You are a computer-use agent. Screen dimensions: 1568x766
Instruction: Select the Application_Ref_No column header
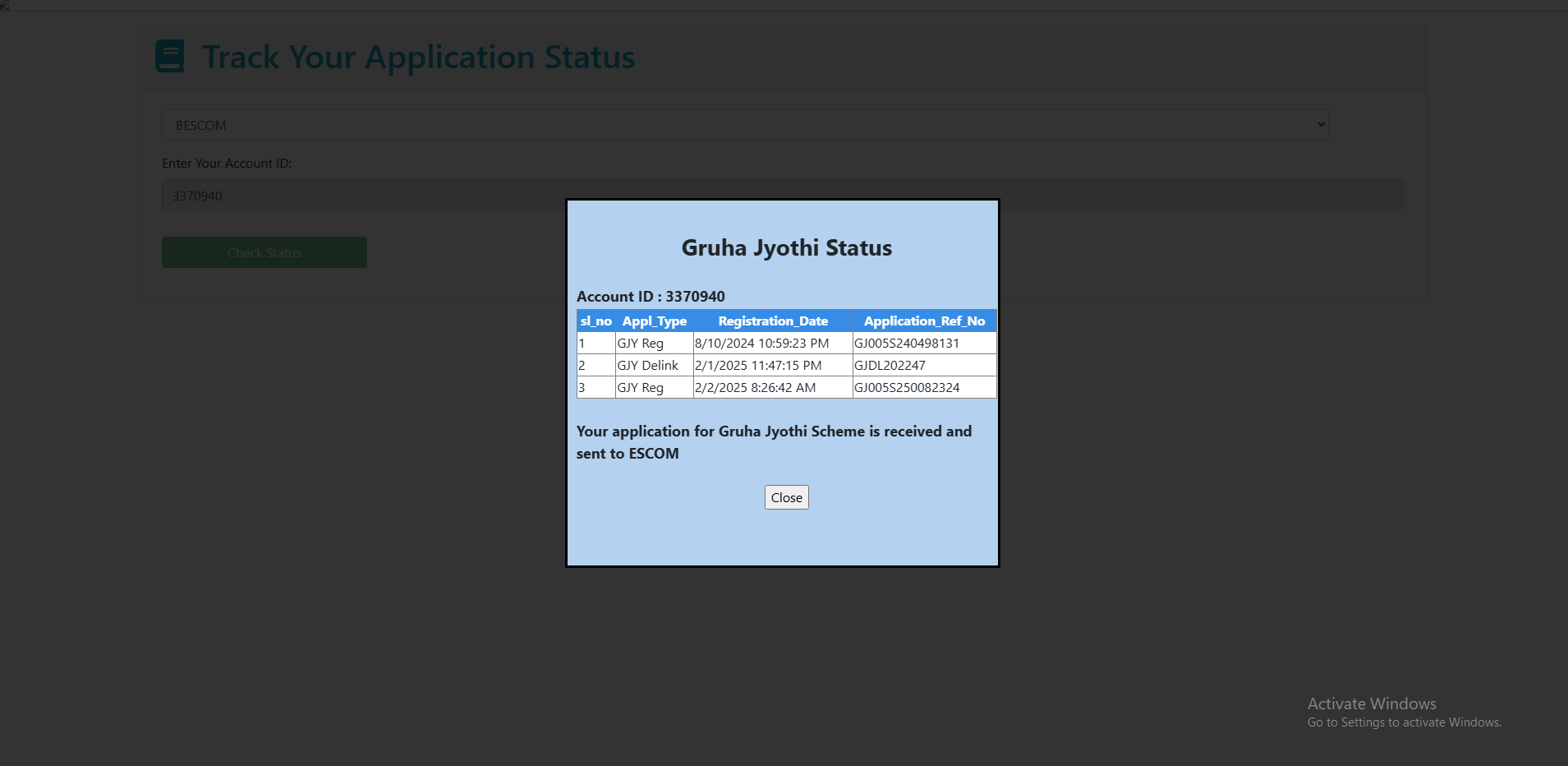pyautogui.click(x=925, y=321)
